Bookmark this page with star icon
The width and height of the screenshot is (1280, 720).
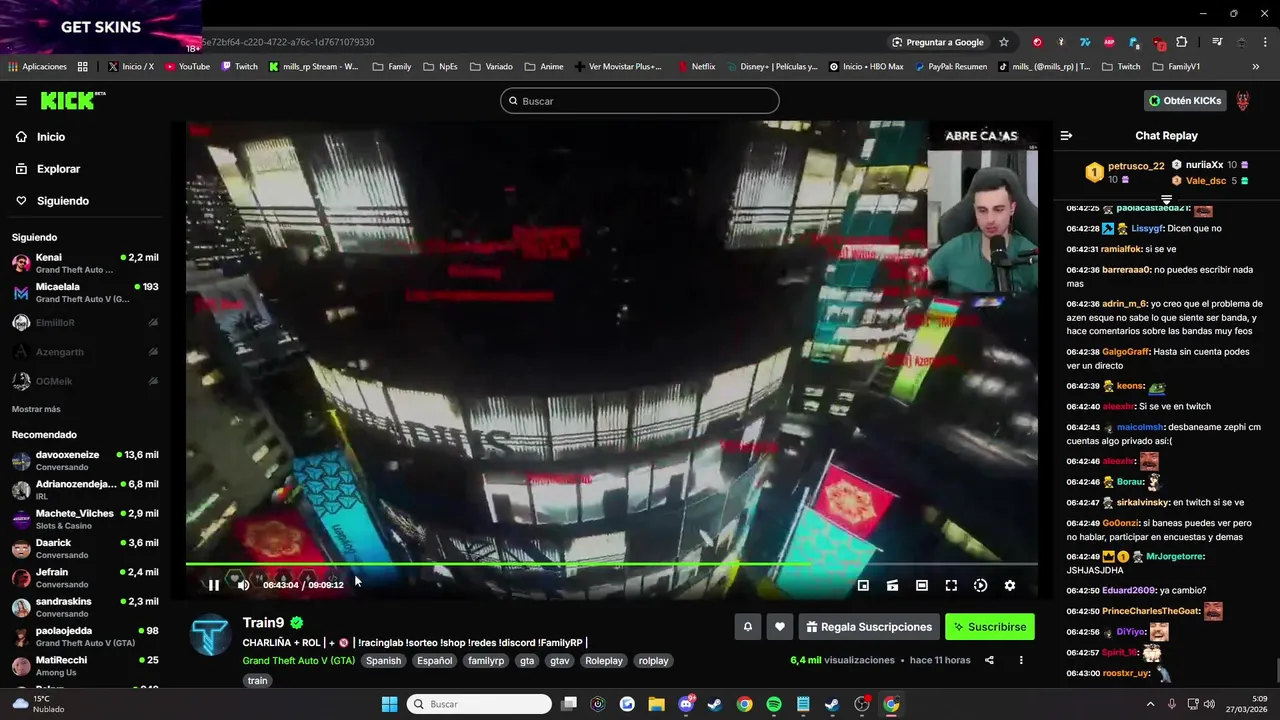1004,42
